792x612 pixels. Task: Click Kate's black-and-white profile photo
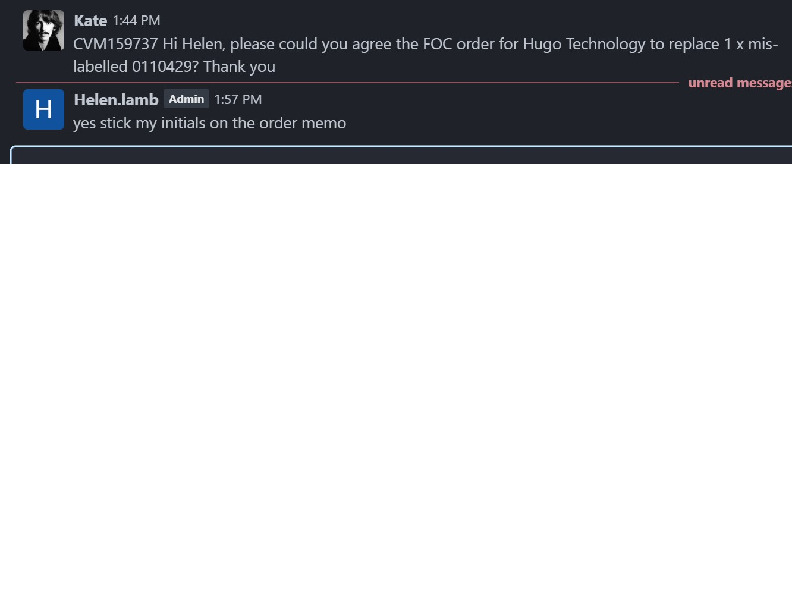pos(43,31)
